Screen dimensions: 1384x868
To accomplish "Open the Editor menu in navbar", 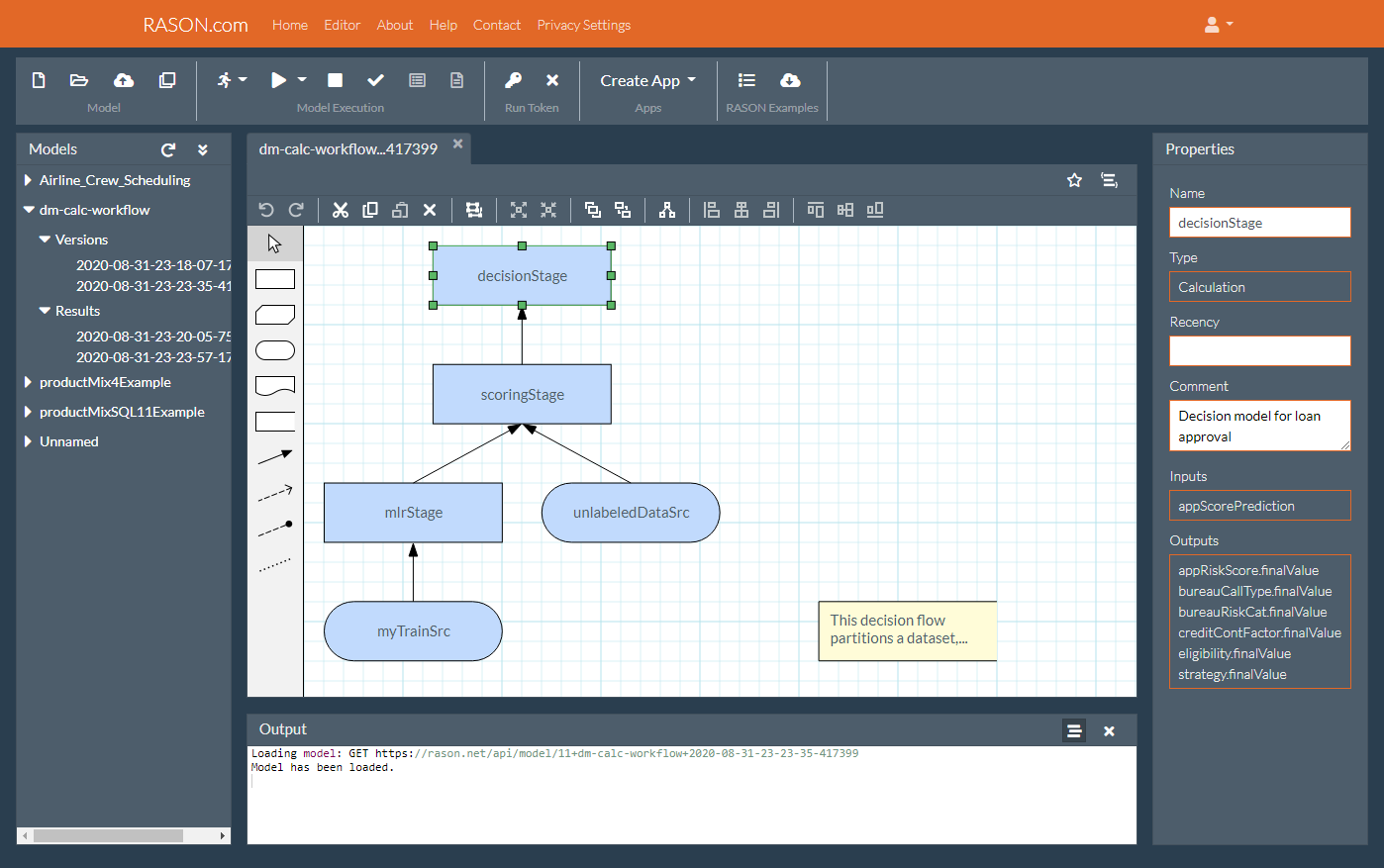I will pos(342,25).
